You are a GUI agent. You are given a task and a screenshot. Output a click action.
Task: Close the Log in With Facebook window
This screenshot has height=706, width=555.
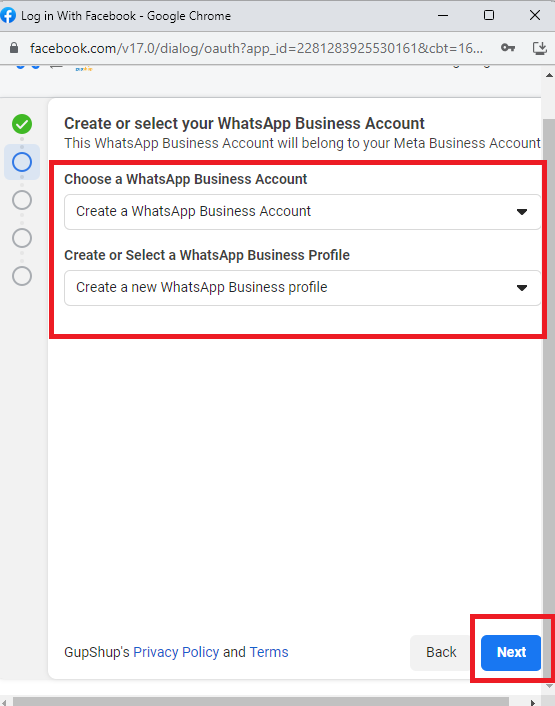[x=535, y=15]
